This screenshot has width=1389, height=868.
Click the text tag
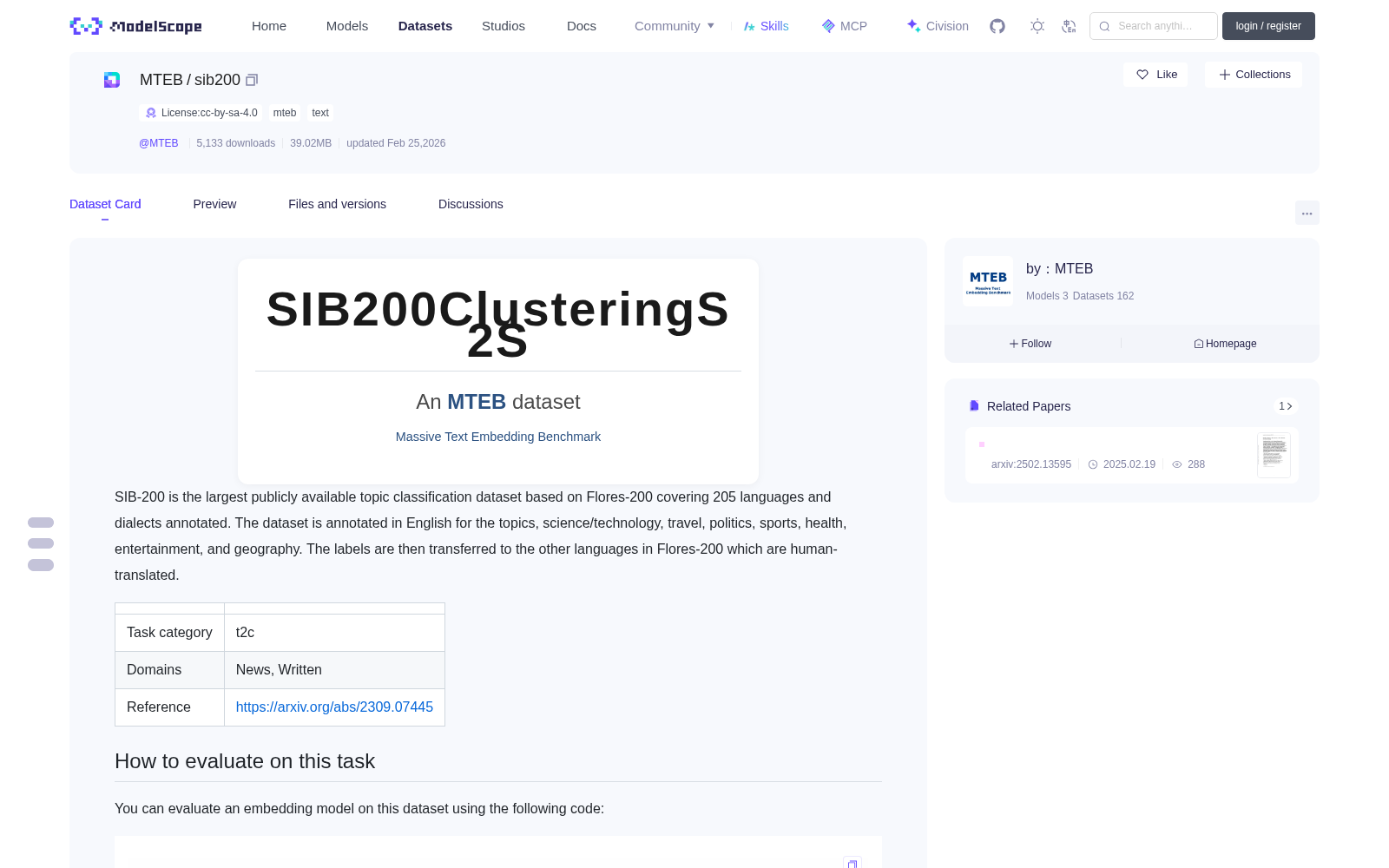click(320, 113)
